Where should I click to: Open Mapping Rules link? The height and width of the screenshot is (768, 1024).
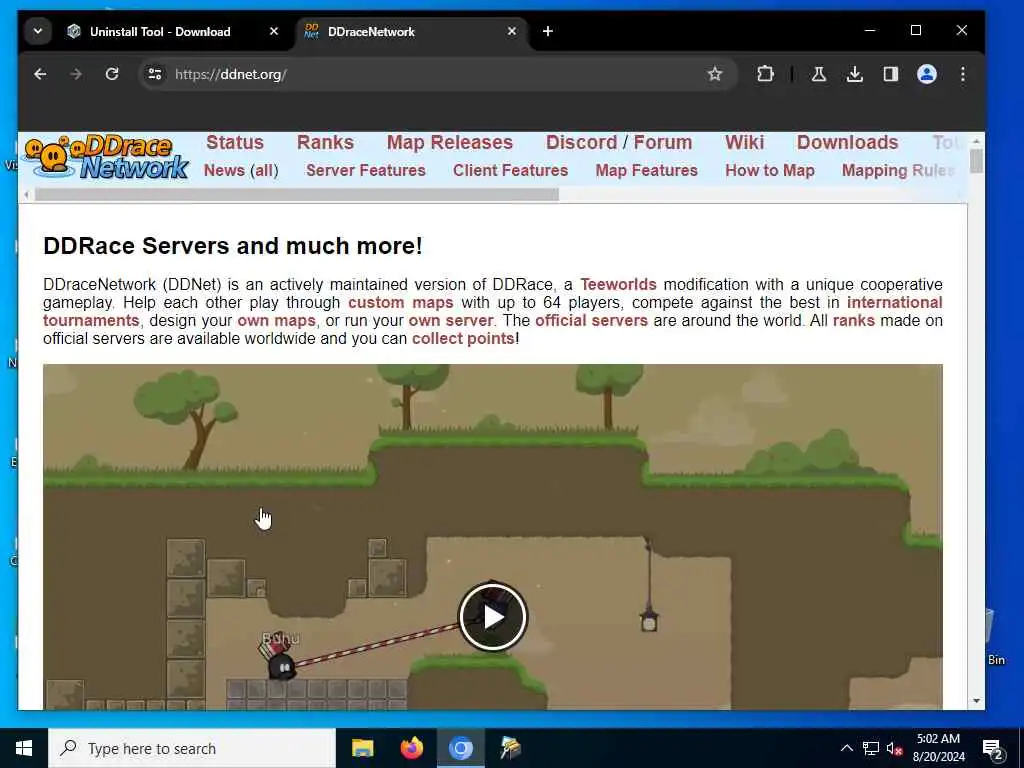(898, 170)
